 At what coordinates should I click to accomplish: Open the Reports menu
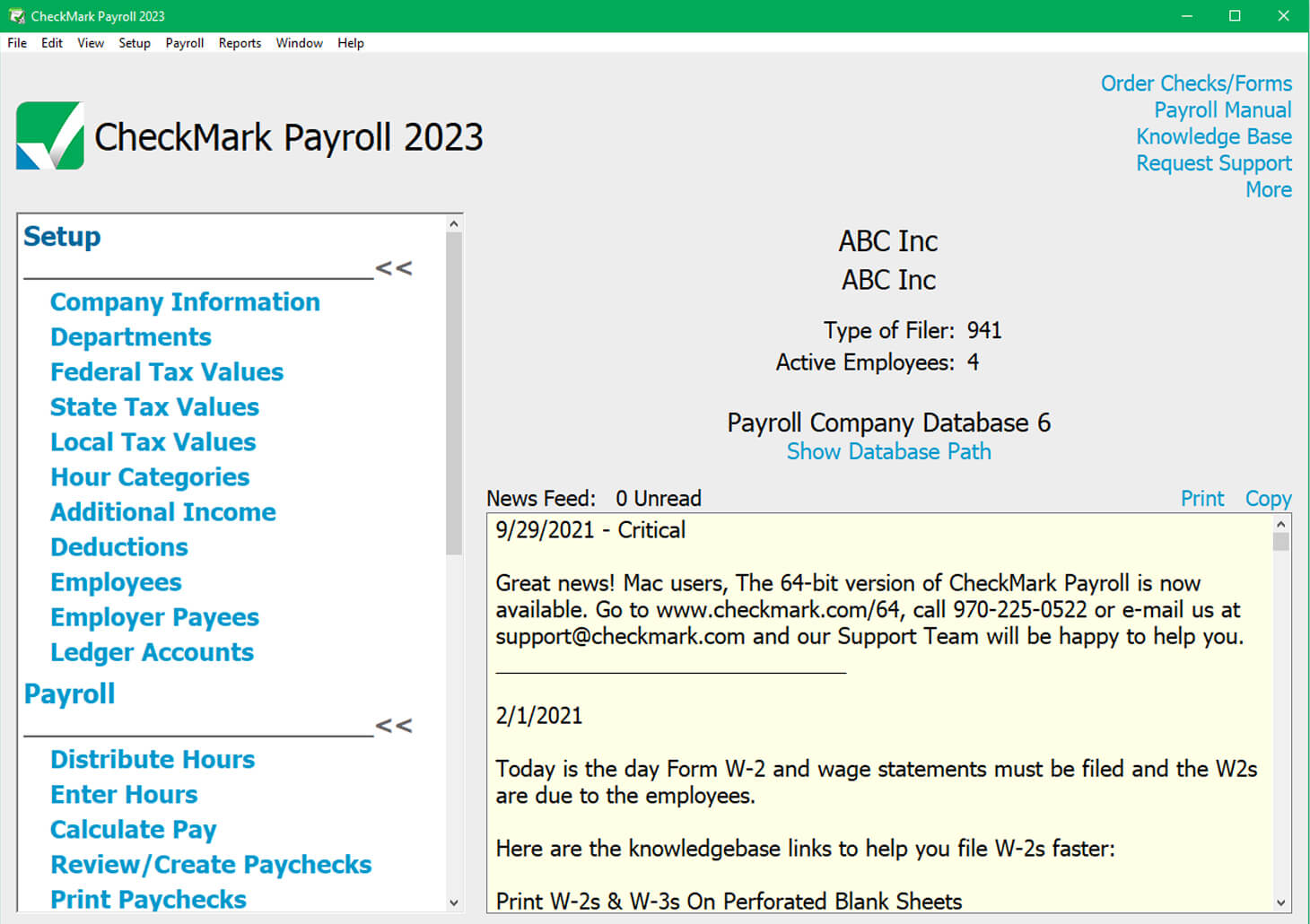(x=240, y=43)
